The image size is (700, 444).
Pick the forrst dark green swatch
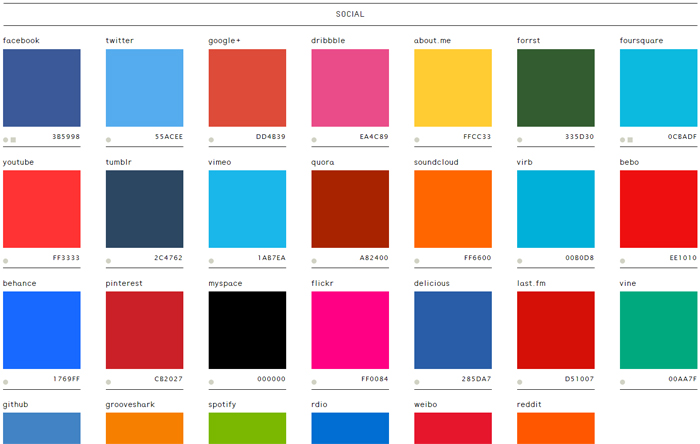(x=556, y=88)
